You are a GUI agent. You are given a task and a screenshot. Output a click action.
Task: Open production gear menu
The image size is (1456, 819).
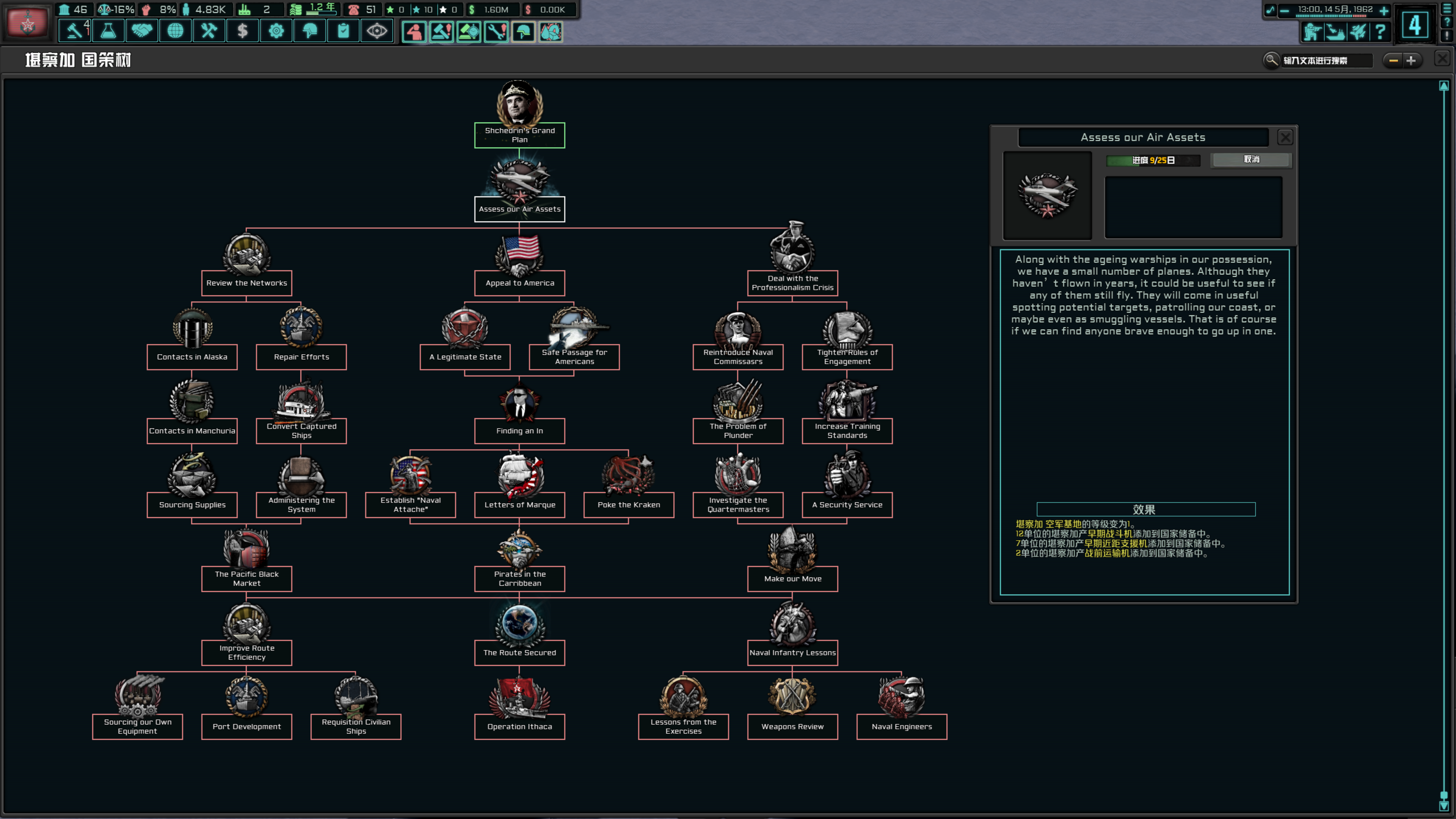pos(276,30)
